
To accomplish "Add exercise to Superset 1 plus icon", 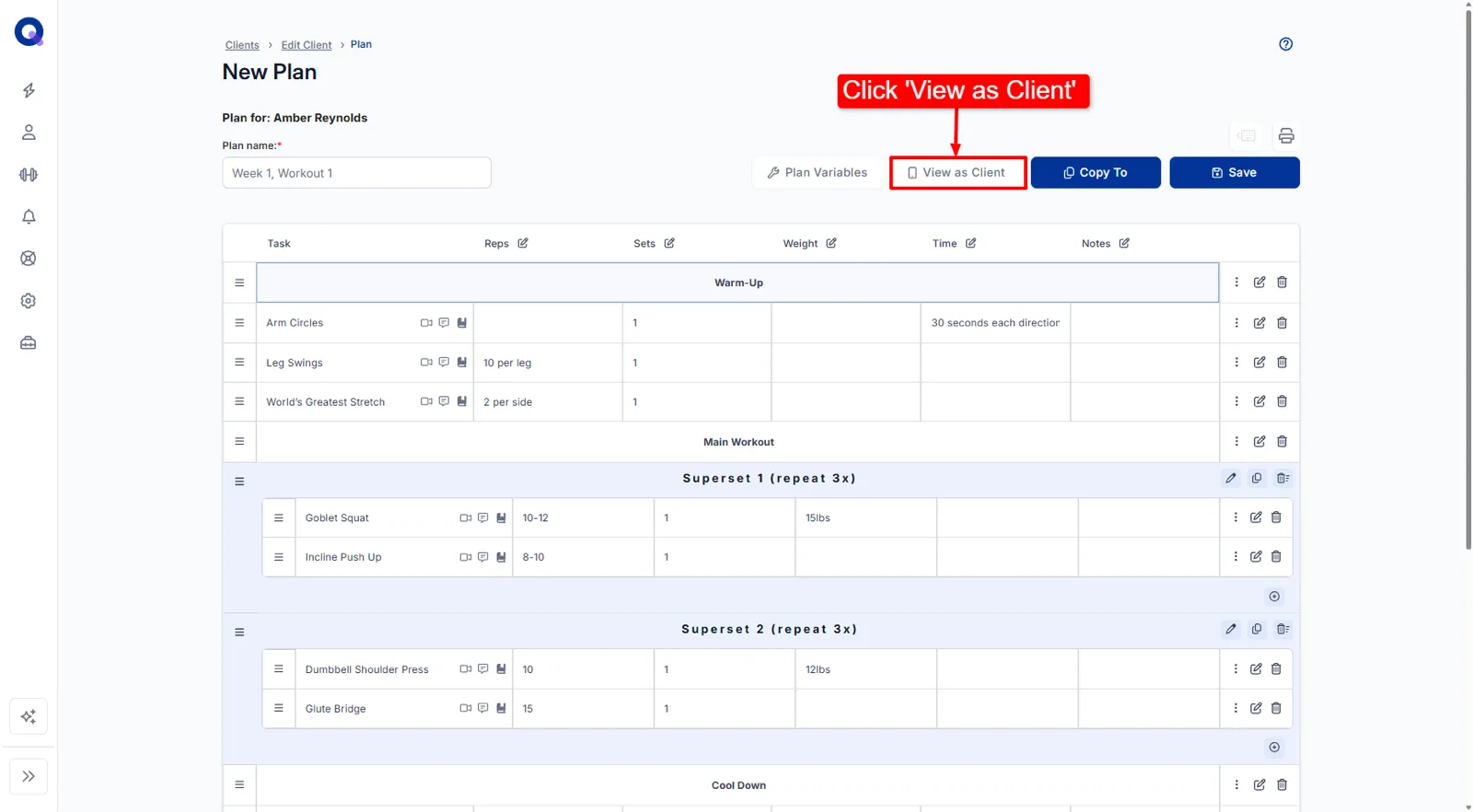I will (1274, 597).
